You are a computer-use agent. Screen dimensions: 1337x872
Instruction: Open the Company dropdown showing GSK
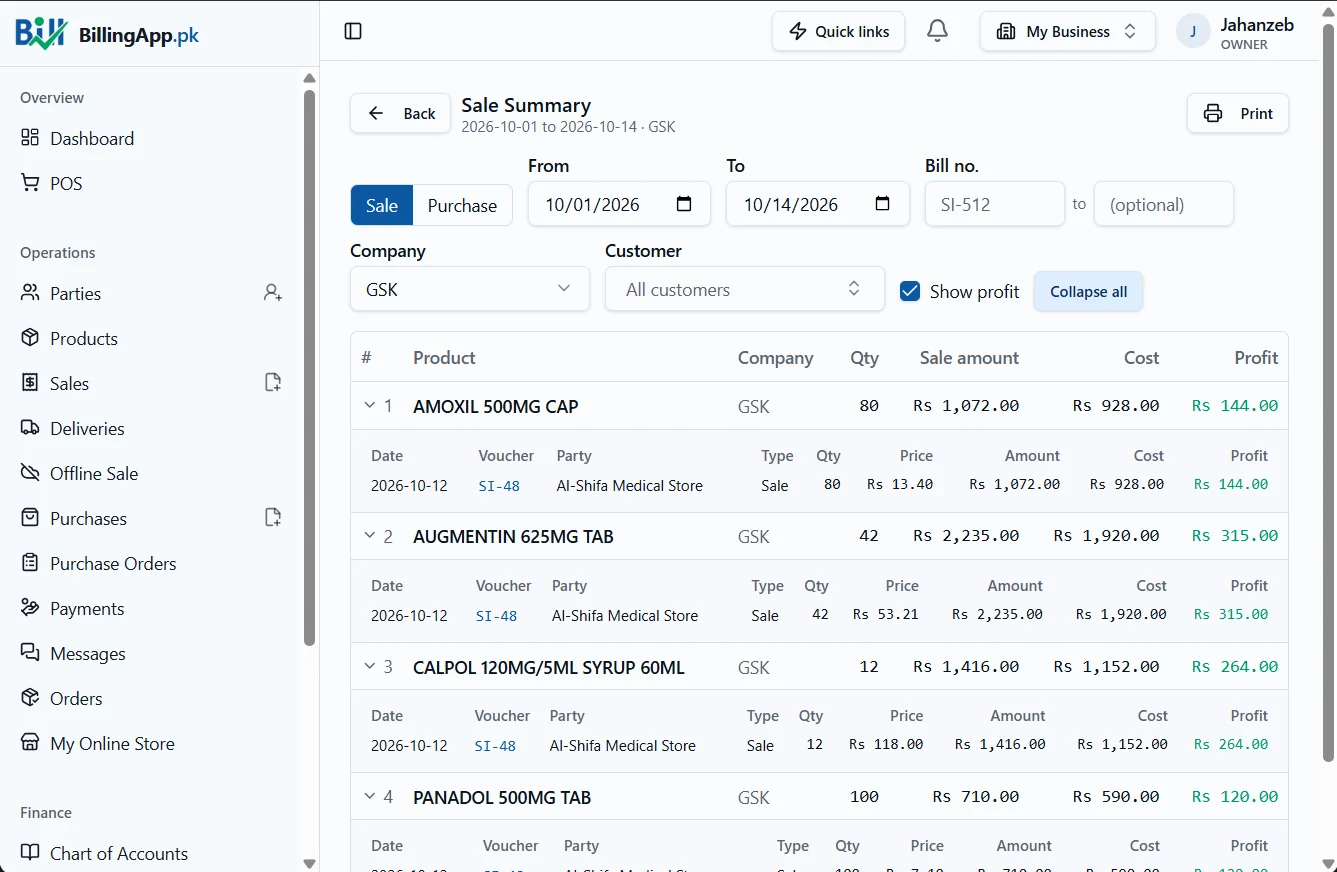coord(470,289)
